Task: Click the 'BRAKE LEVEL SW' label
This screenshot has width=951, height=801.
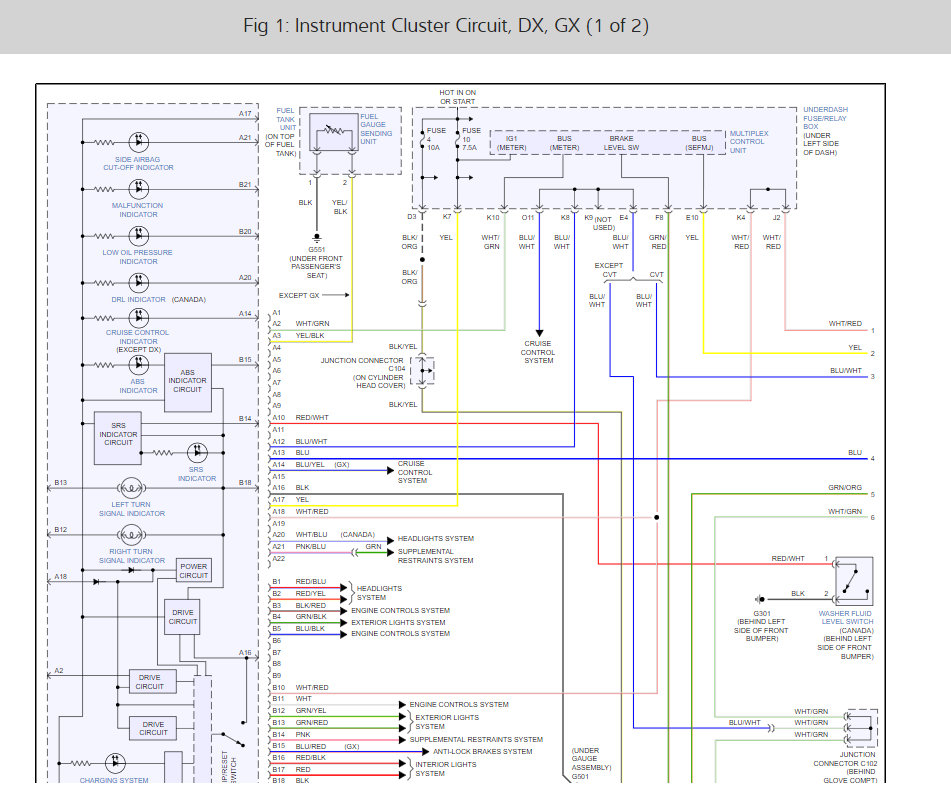Action: click(621, 143)
